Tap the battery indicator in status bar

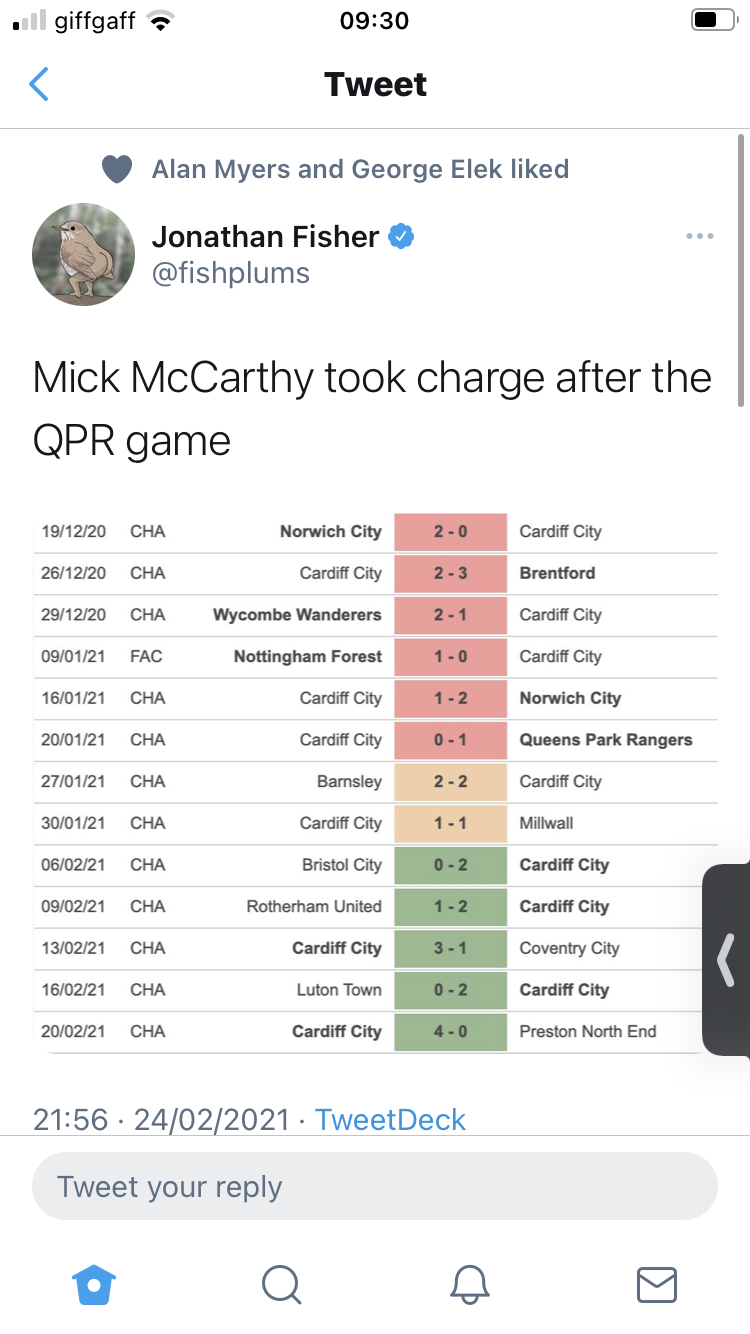(712, 21)
